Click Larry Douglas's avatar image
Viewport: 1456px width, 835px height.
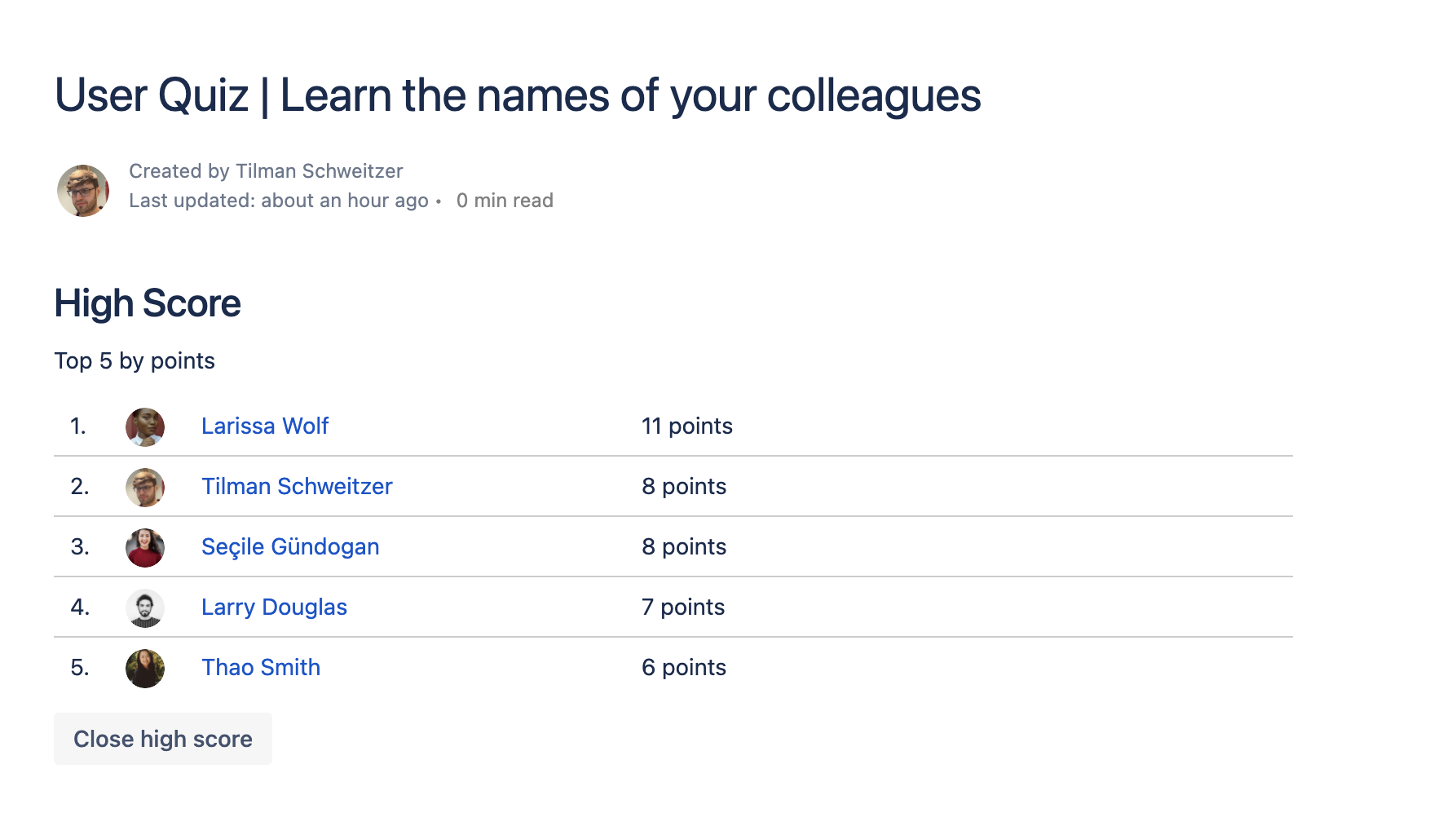point(145,608)
